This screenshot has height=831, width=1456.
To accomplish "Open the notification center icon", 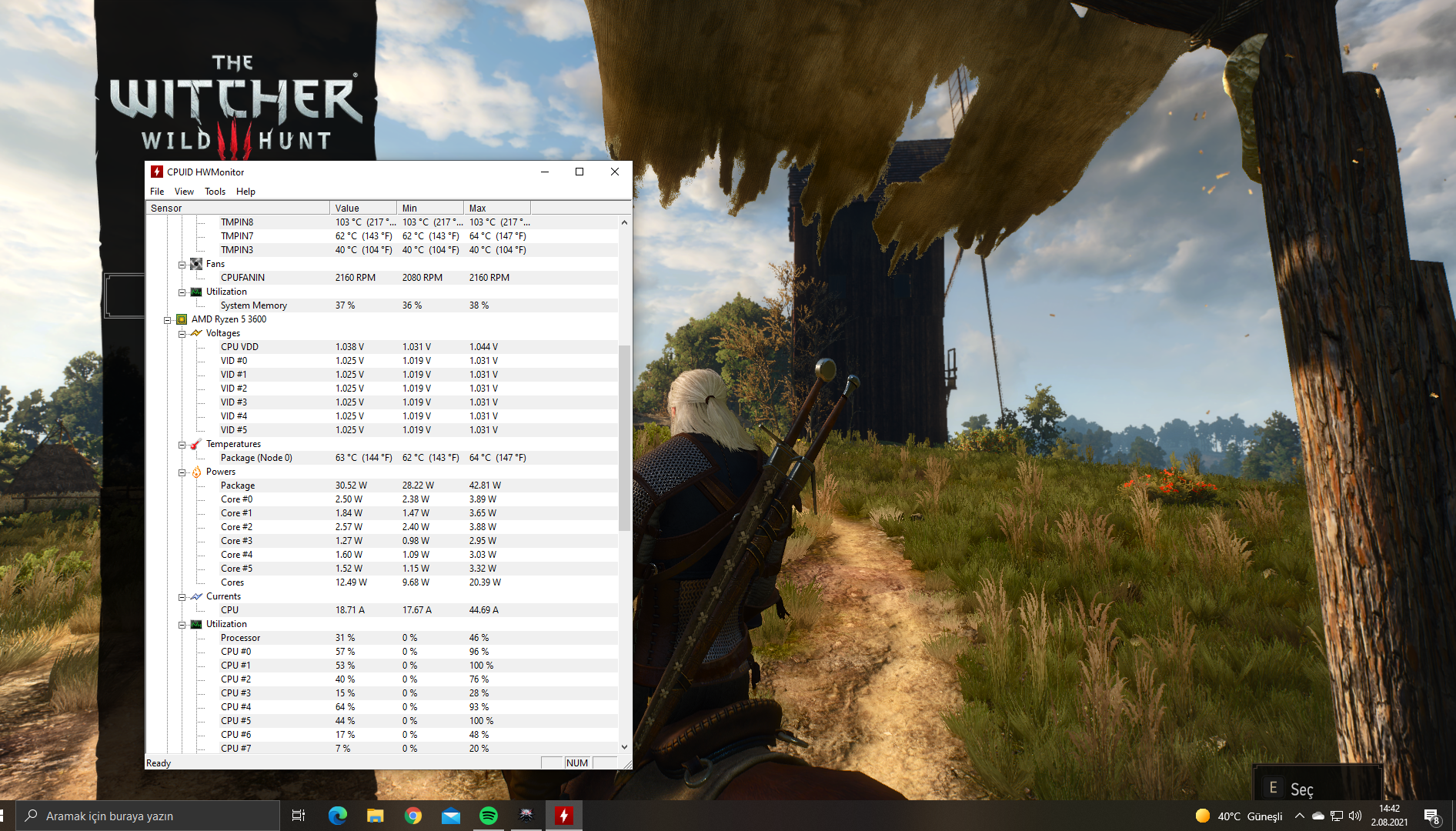I will 1432,816.
